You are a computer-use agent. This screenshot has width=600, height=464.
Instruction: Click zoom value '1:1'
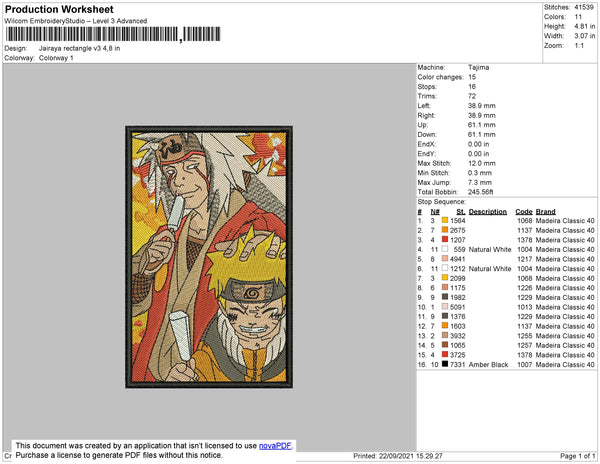point(579,46)
